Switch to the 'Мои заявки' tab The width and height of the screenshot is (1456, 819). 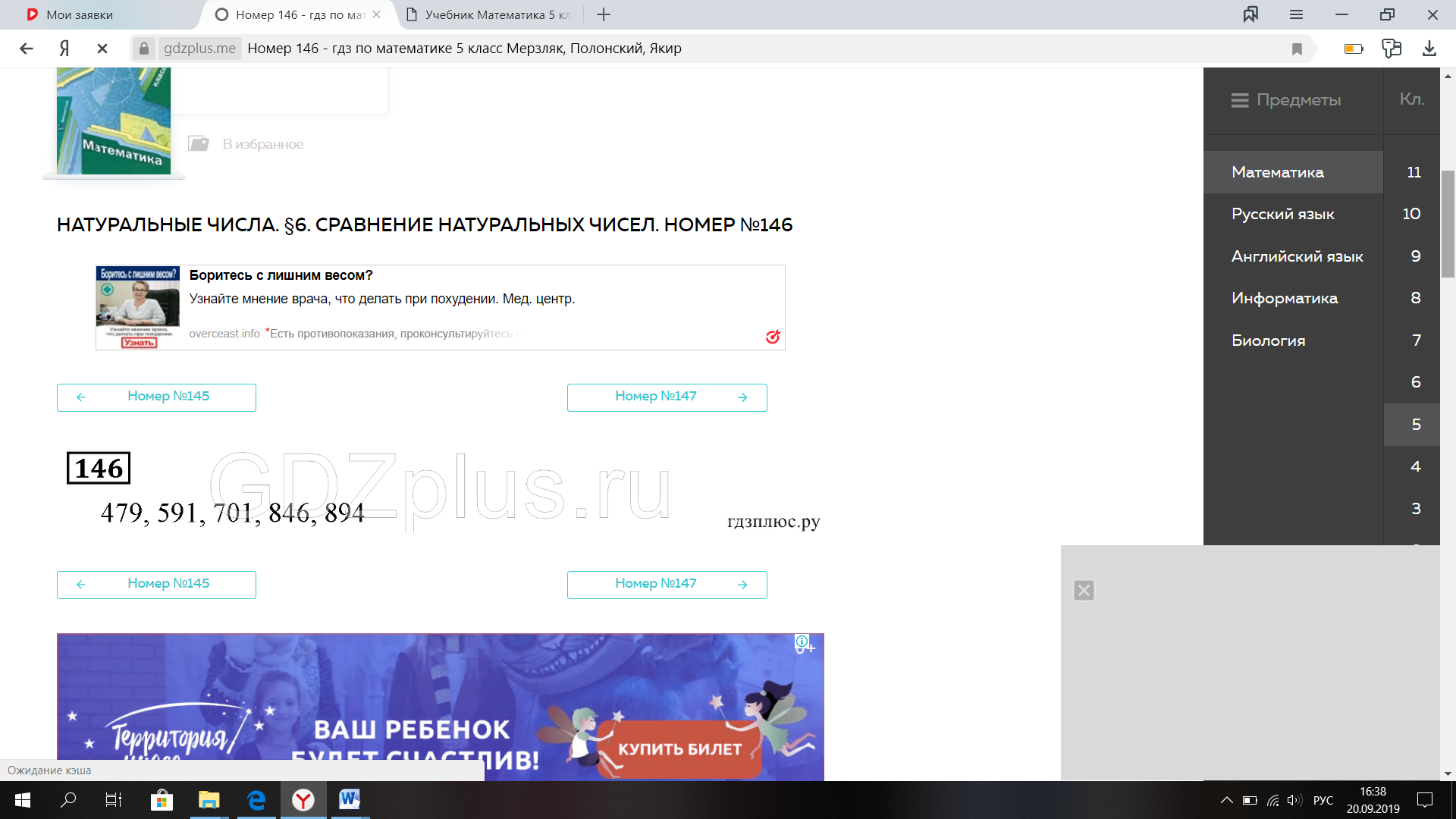click(x=80, y=14)
